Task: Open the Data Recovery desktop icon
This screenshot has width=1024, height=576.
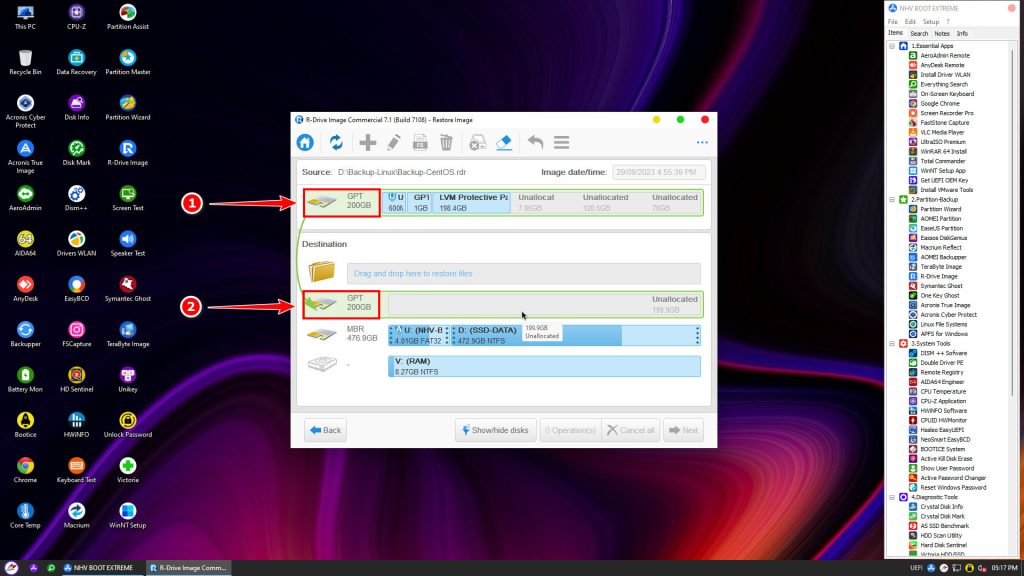Action: [x=76, y=62]
